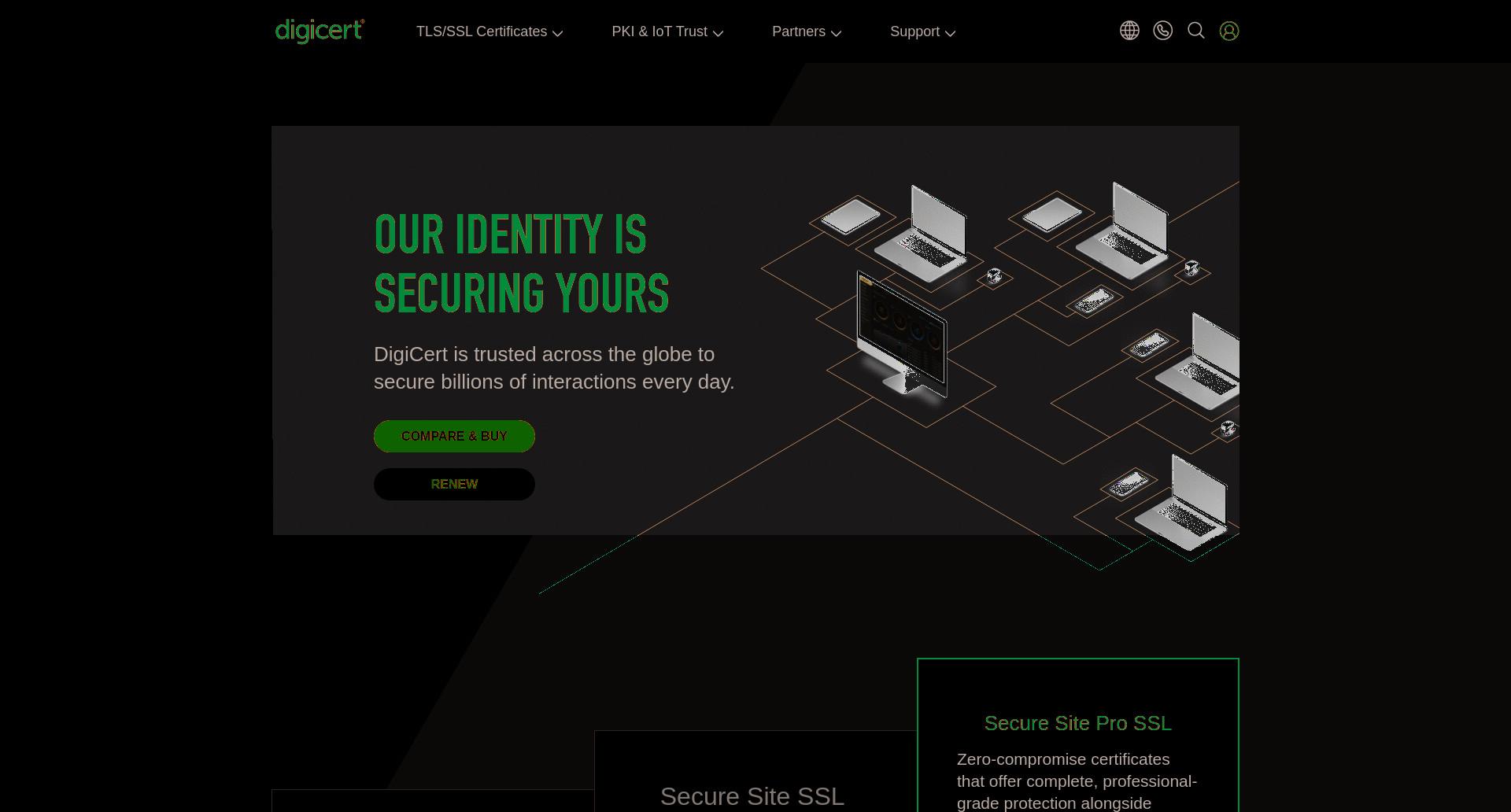The height and width of the screenshot is (812, 1511).
Task: Expand the Support menu chevron
Action: [x=950, y=33]
